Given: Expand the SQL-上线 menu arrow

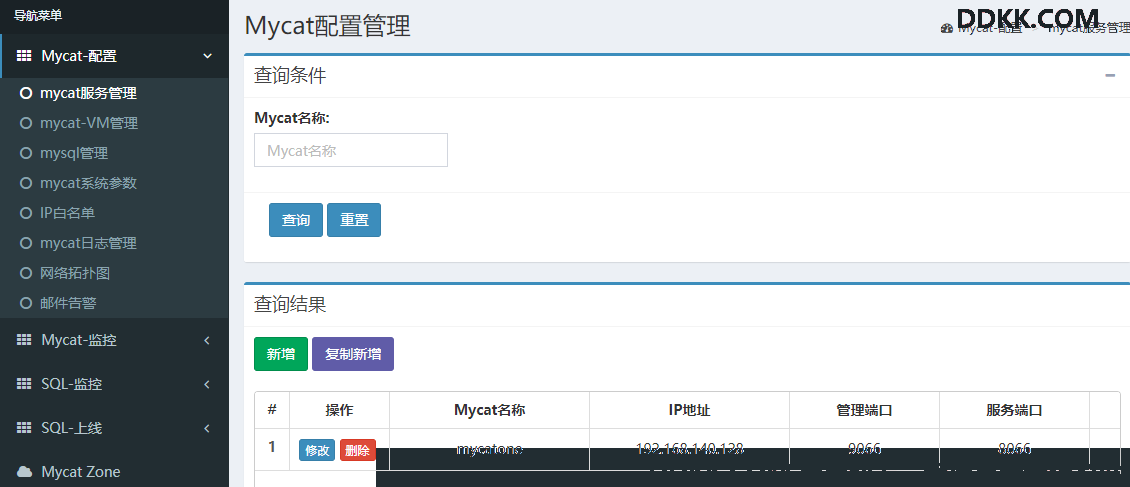Looking at the screenshot, I should coord(207,428).
